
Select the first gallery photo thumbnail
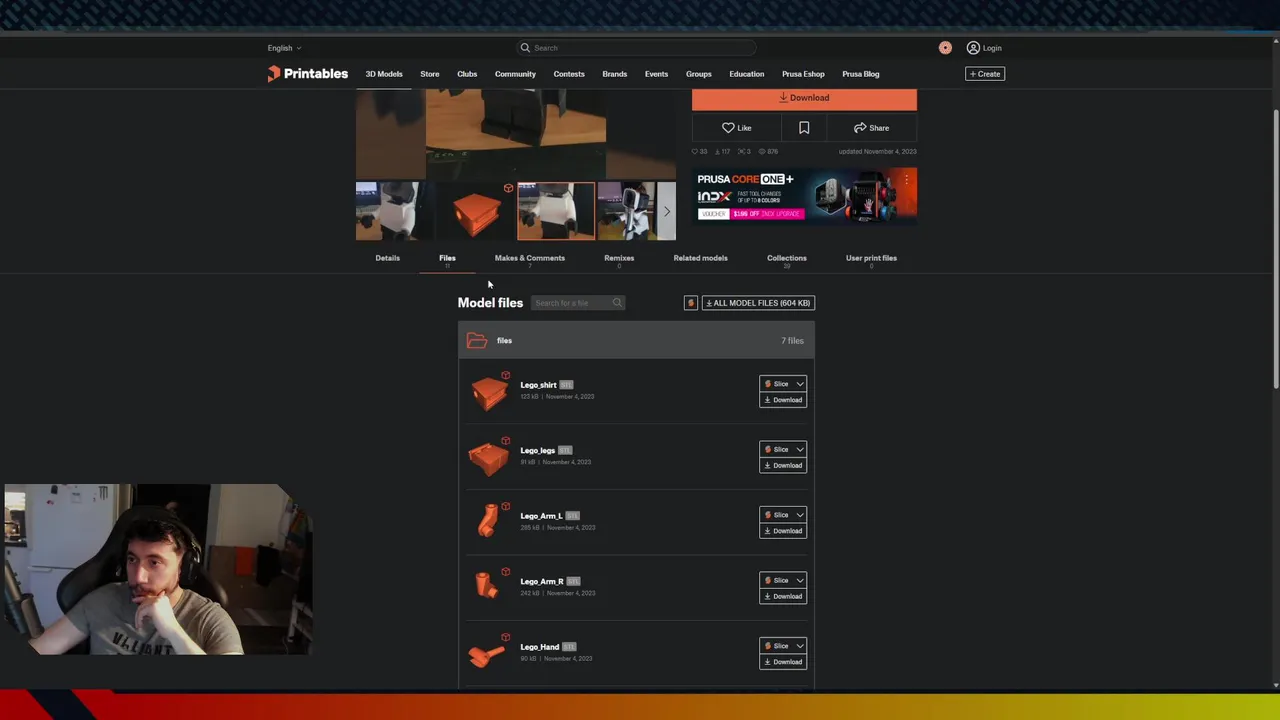coord(395,211)
